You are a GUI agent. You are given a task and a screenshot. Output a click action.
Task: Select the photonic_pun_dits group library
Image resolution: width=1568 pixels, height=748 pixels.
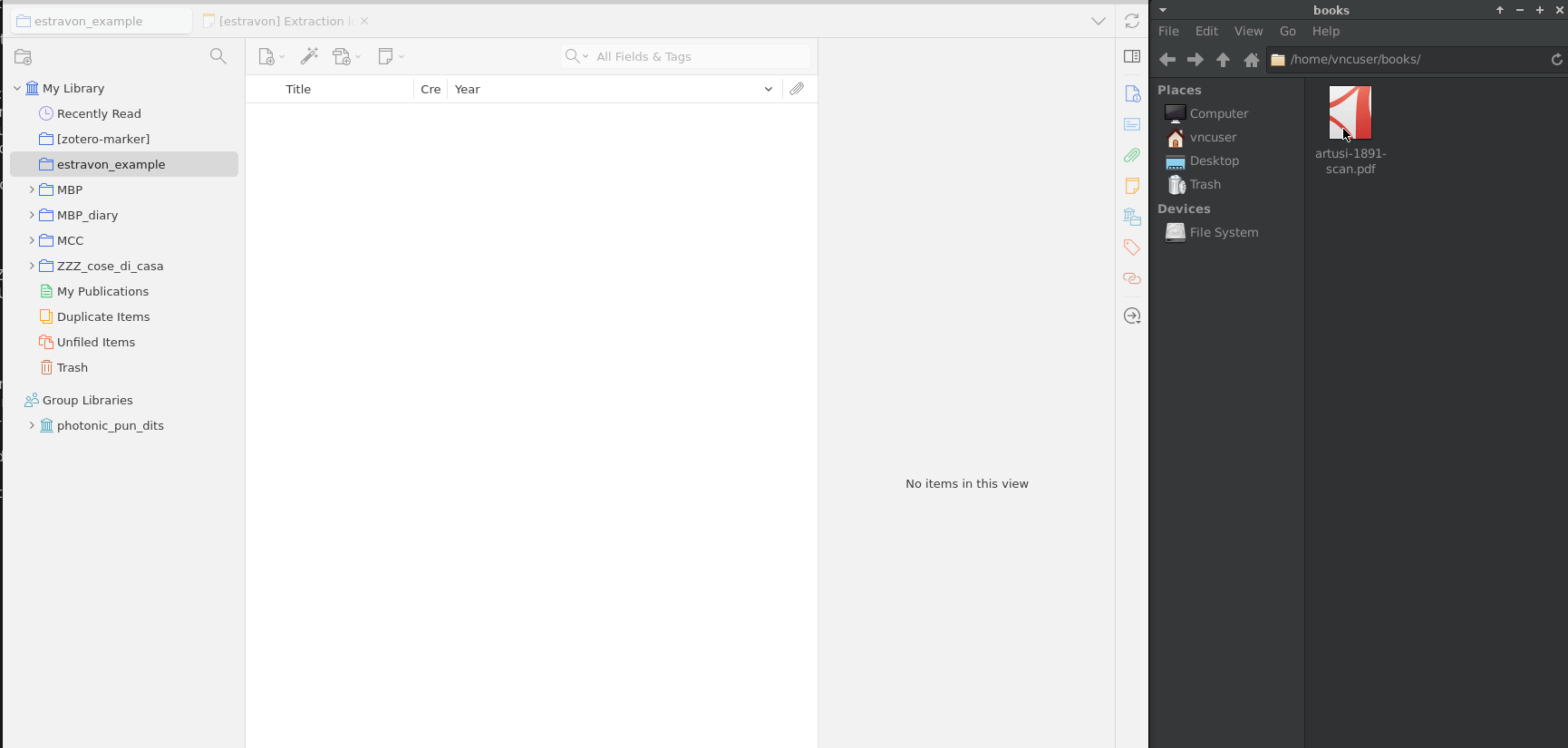pyautogui.click(x=124, y=425)
